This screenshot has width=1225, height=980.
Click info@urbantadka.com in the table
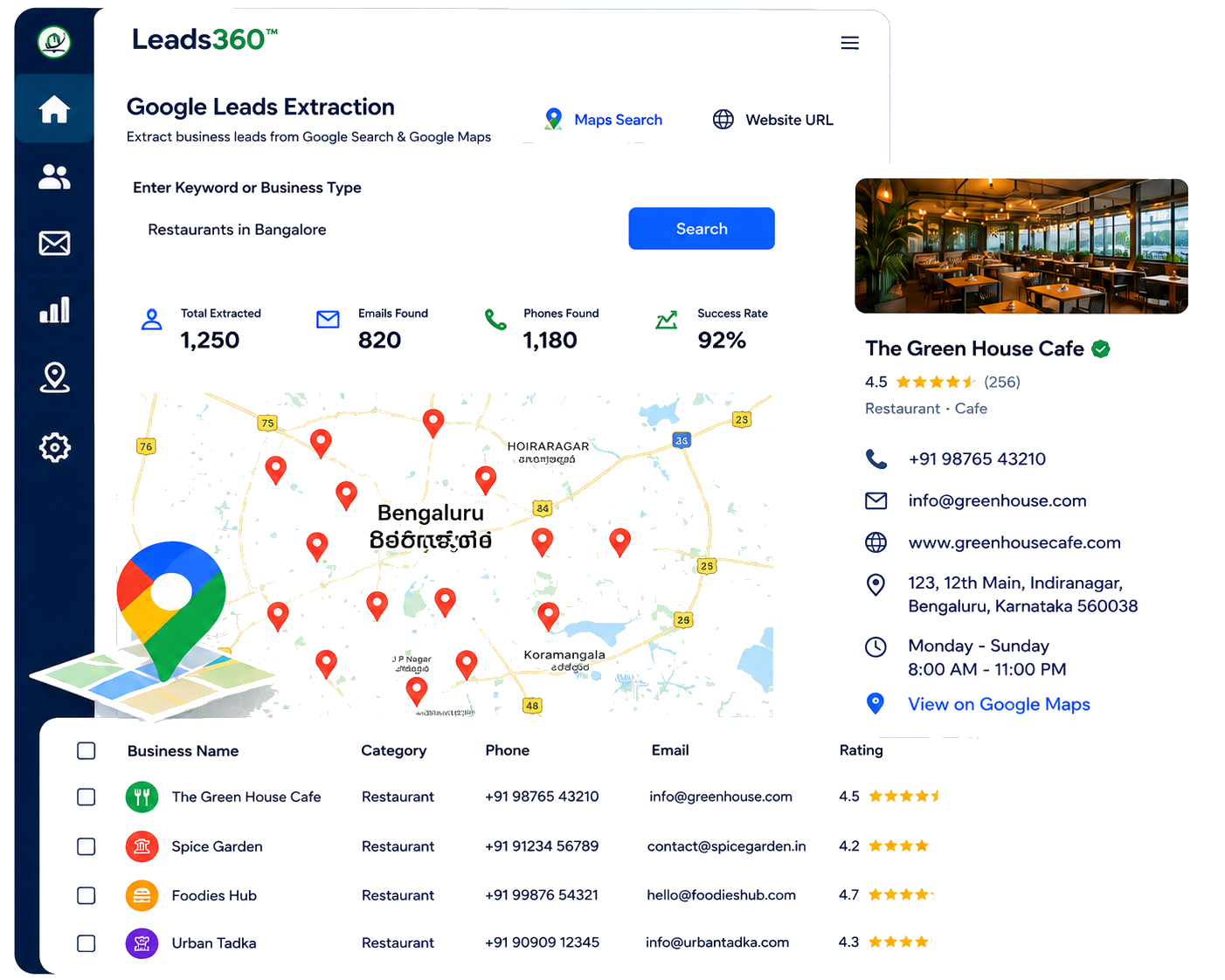point(717,942)
